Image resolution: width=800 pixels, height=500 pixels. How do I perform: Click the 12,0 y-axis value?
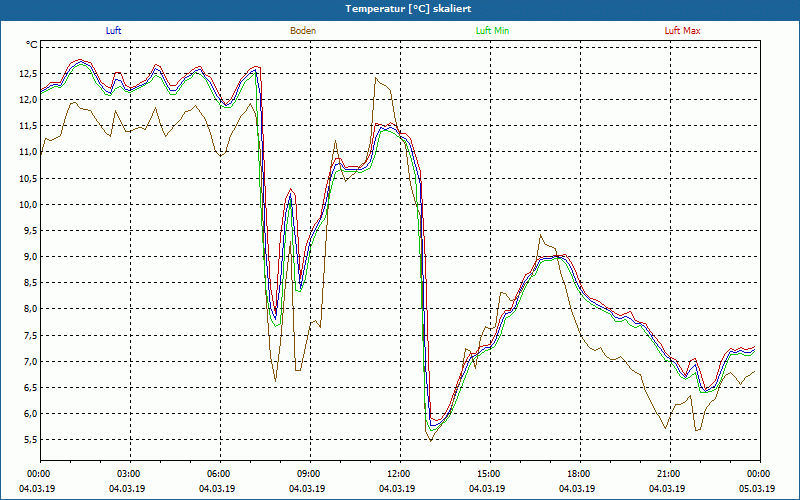click(x=28, y=100)
